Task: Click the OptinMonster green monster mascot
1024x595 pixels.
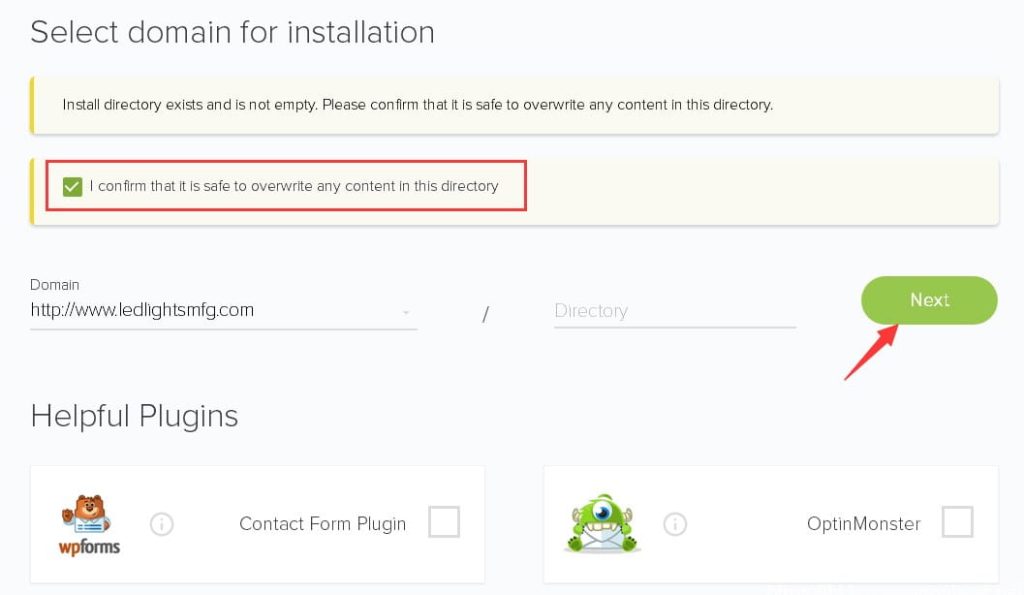Action: pyautogui.click(x=601, y=522)
